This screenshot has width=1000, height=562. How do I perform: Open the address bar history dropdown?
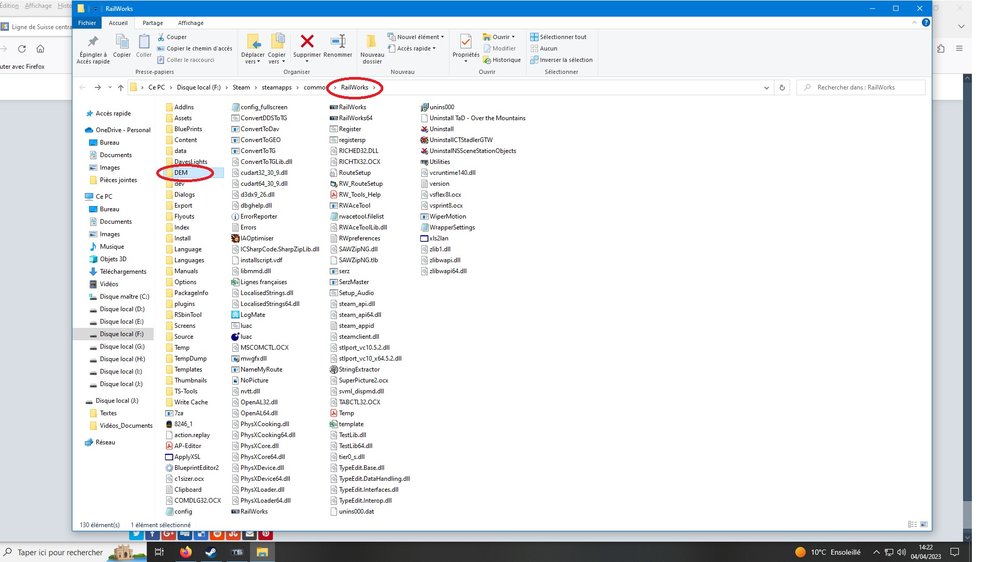(x=766, y=87)
